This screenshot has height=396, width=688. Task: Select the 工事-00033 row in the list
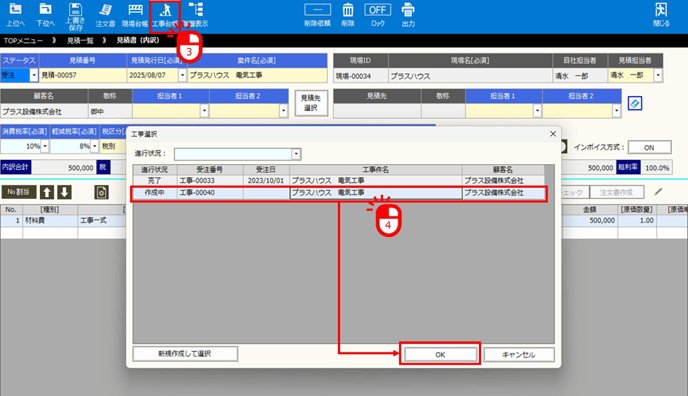[x=339, y=180]
